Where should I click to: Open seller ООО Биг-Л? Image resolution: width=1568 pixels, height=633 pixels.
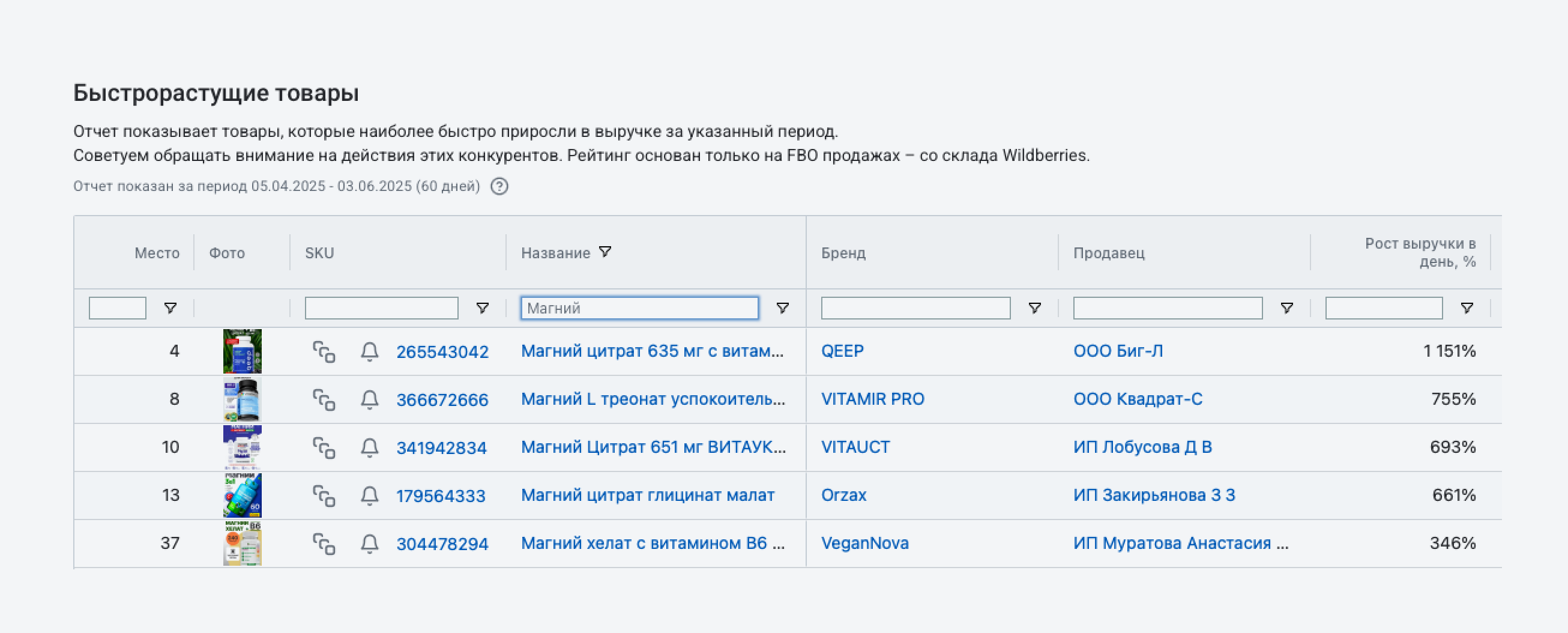pos(1118,351)
